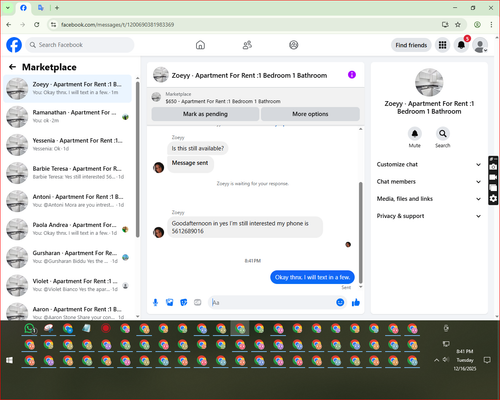Open Barbie Teresa conversation
The height and width of the screenshot is (400, 500).
tap(68, 173)
